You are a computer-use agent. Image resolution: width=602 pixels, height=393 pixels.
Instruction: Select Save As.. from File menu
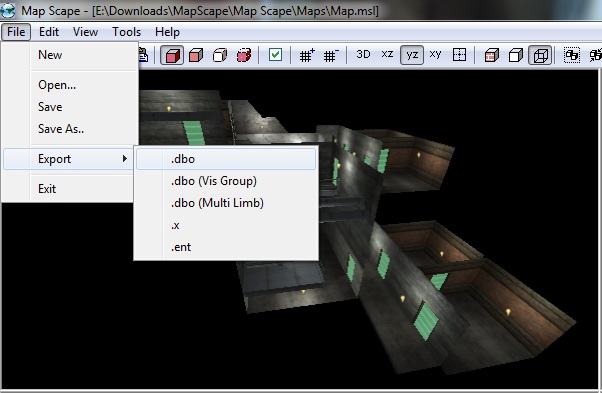(x=61, y=129)
